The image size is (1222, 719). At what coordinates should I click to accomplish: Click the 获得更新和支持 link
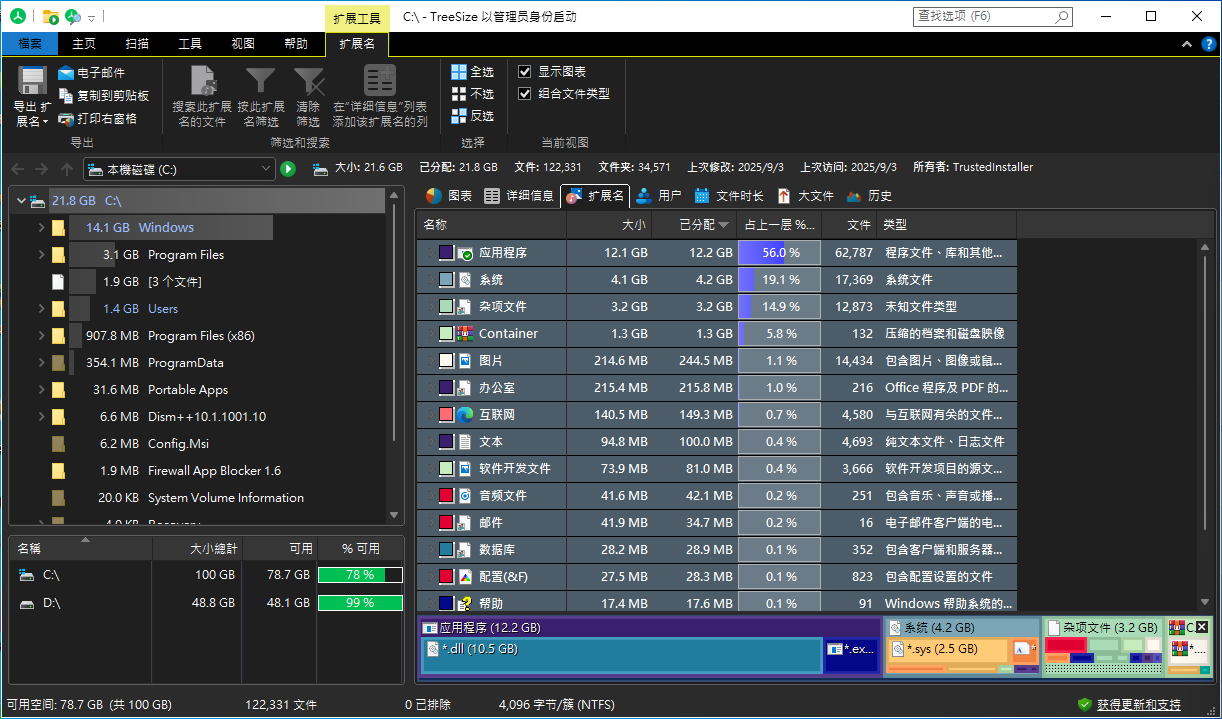click(1138, 705)
